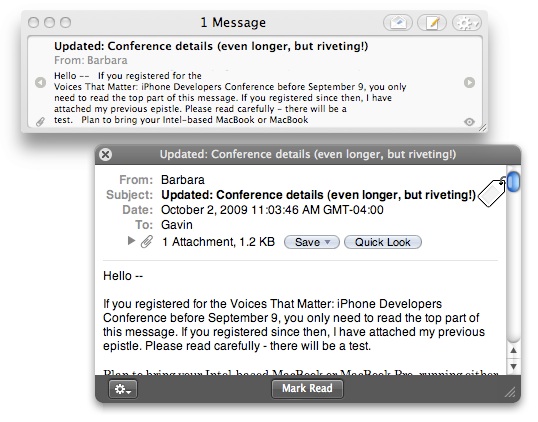Open the Save dropdown for attachment
Image resolution: width=538 pixels, height=422 pixels.
(312, 242)
